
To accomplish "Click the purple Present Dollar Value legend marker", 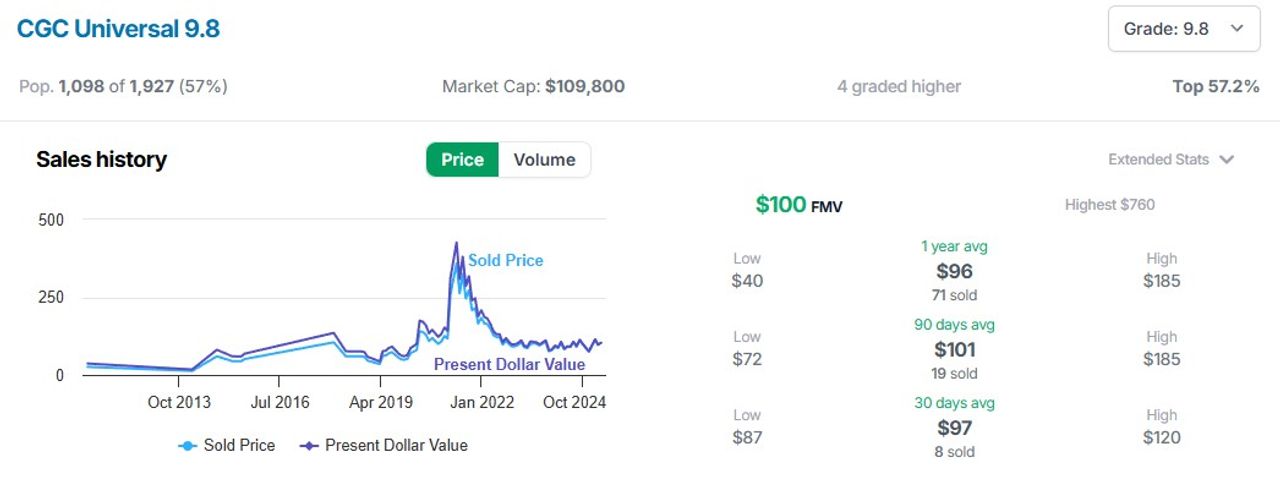I will click(x=309, y=446).
